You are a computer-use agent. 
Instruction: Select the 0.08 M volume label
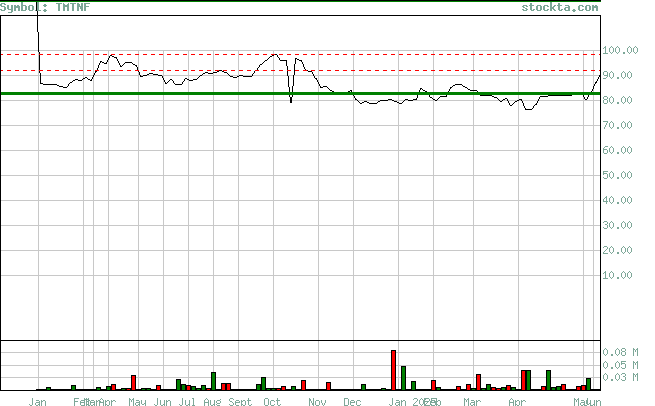coord(620,353)
